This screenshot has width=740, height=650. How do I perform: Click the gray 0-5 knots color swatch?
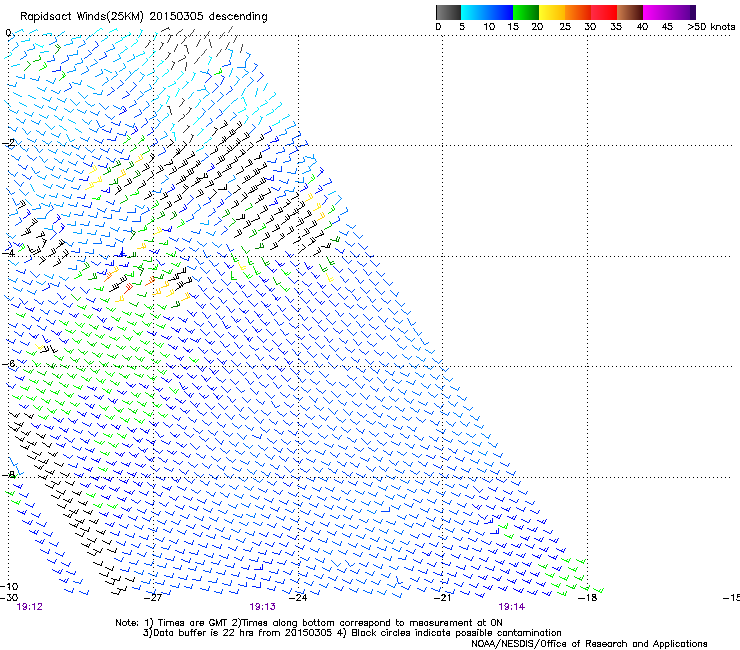pyautogui.click(x=448, y=12)
